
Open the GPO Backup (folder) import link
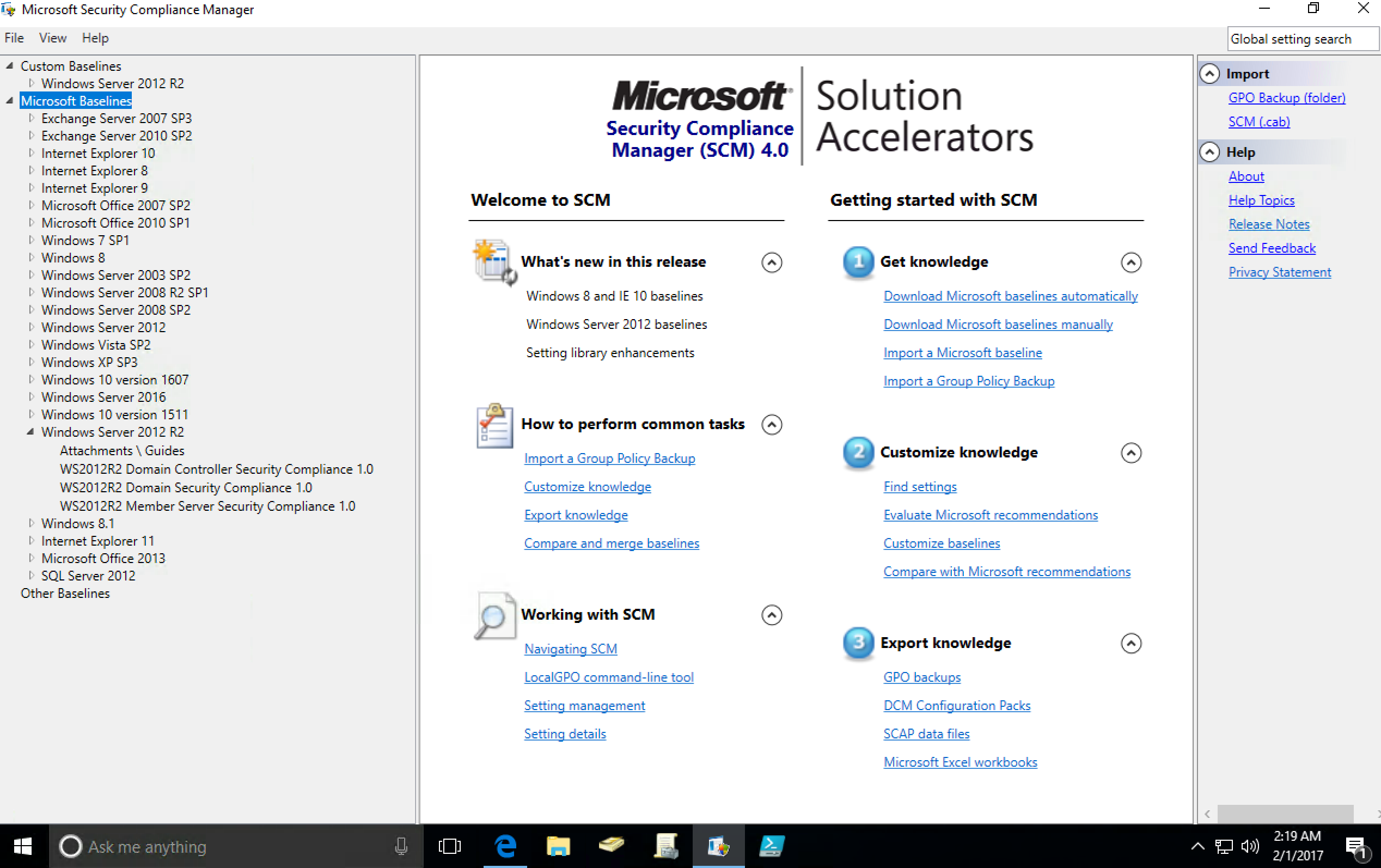(x=1287, y=98)
